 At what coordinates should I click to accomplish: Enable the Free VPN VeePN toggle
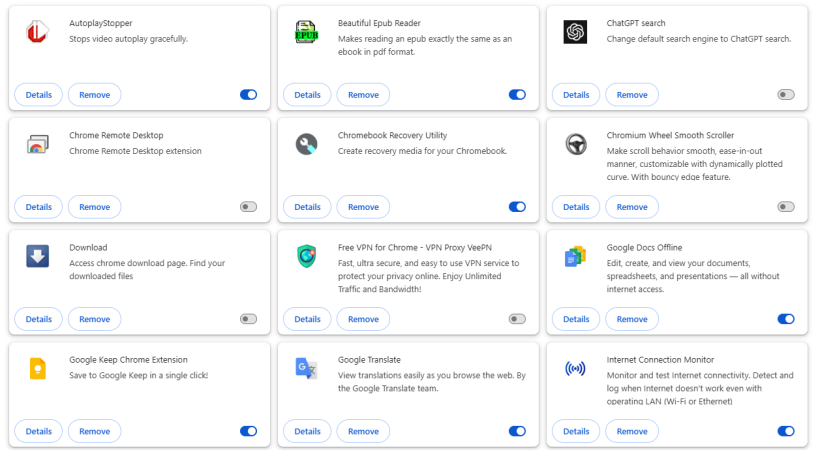[517, 319]
